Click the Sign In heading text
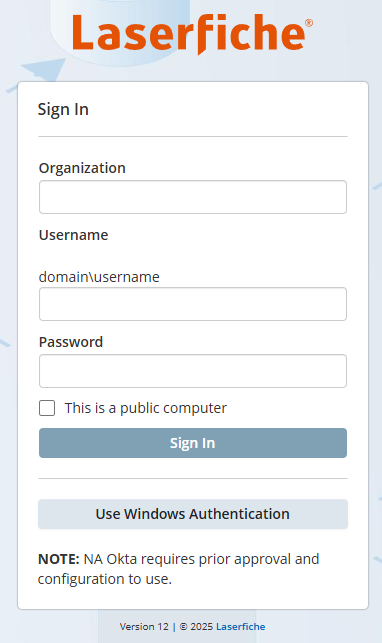 point(63,109)
